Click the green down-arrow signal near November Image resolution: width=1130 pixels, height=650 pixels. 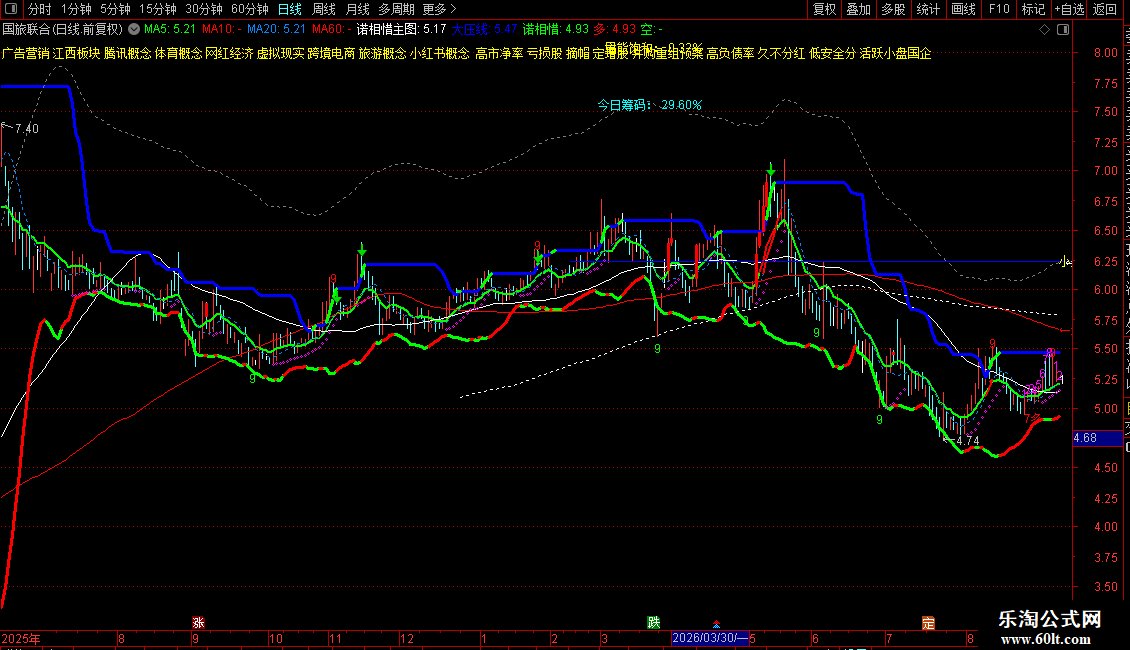tap(362, 250)
